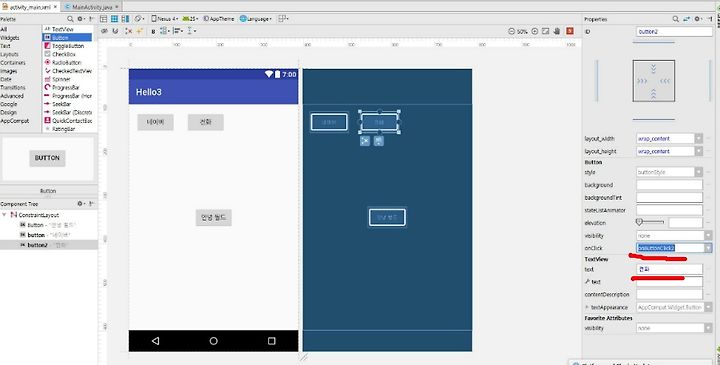The width and height of the screenshot is (720, 365).
Task: Open Component Tree gear menu
Action: 81,203
